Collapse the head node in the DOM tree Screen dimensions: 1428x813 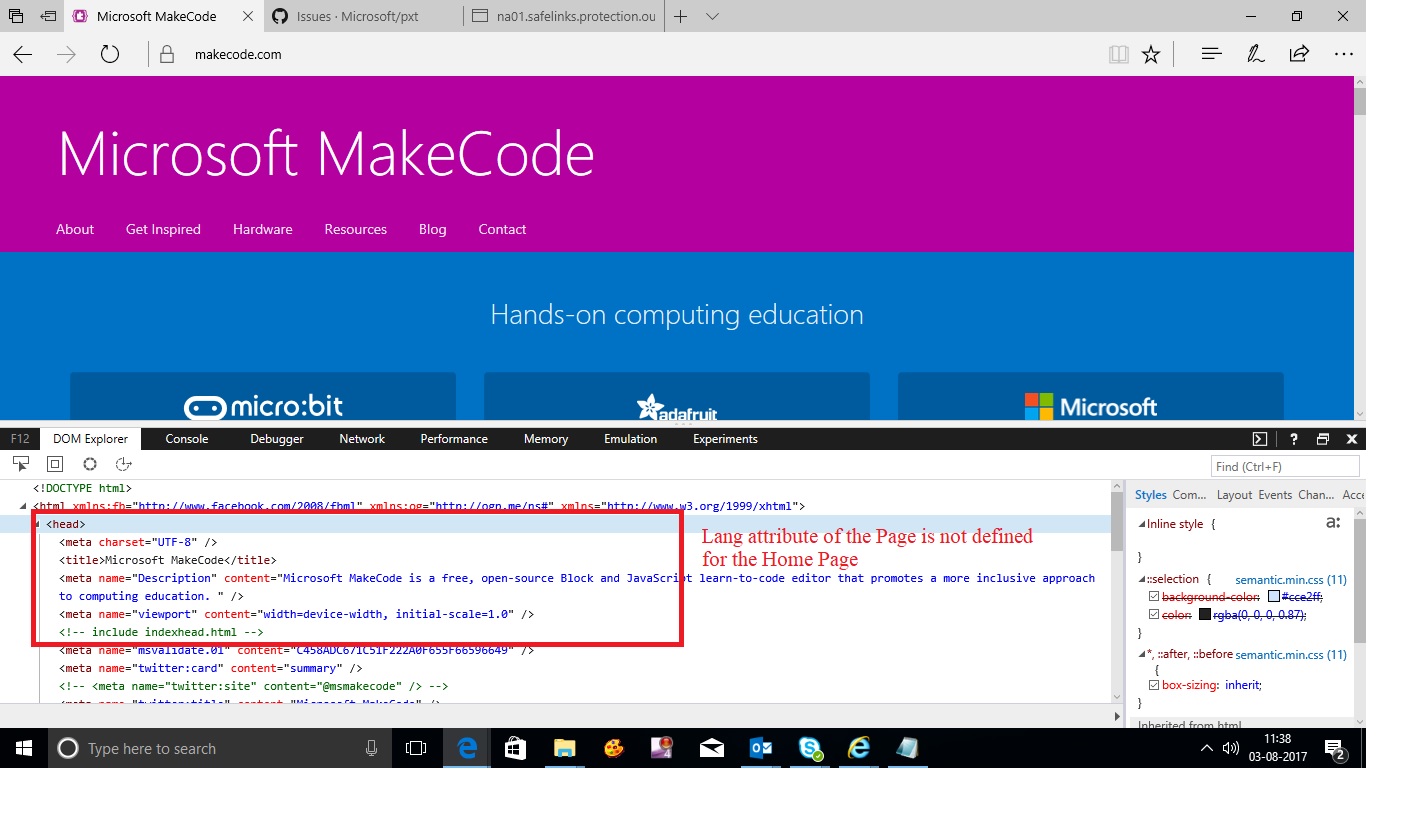pos(39,523)
